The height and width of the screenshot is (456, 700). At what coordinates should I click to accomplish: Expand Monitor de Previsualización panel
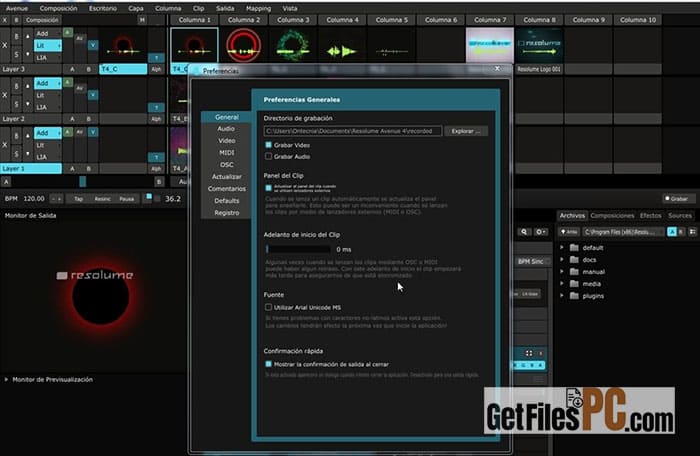point(6,380)
